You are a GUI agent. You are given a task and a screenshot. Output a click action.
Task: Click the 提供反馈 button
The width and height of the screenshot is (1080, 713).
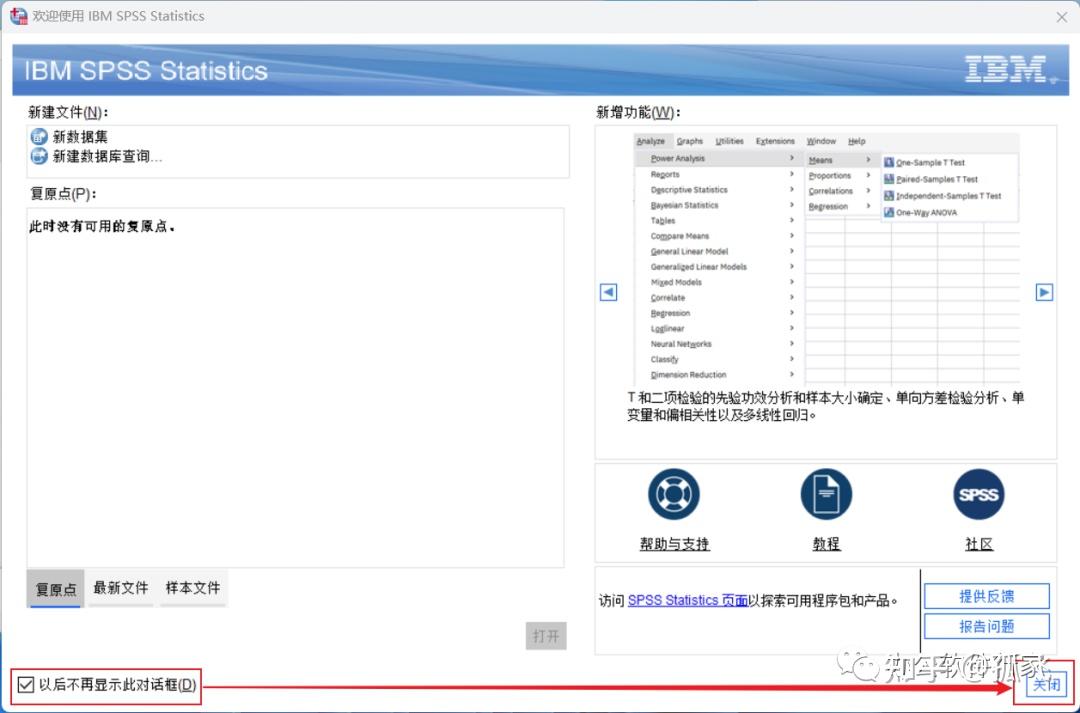coord(986,596)
